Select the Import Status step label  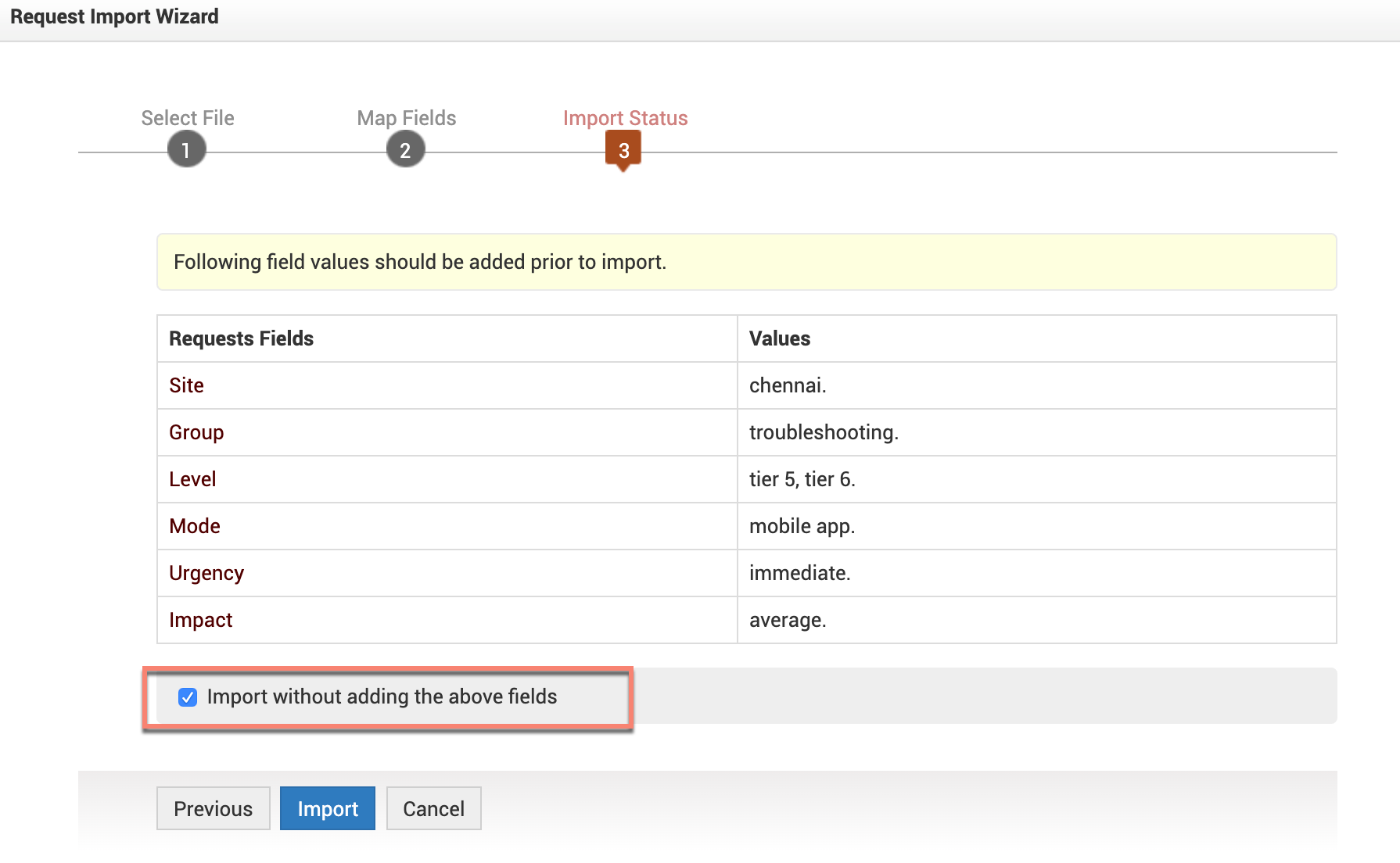pyautogui.click(x=625, y=118)
